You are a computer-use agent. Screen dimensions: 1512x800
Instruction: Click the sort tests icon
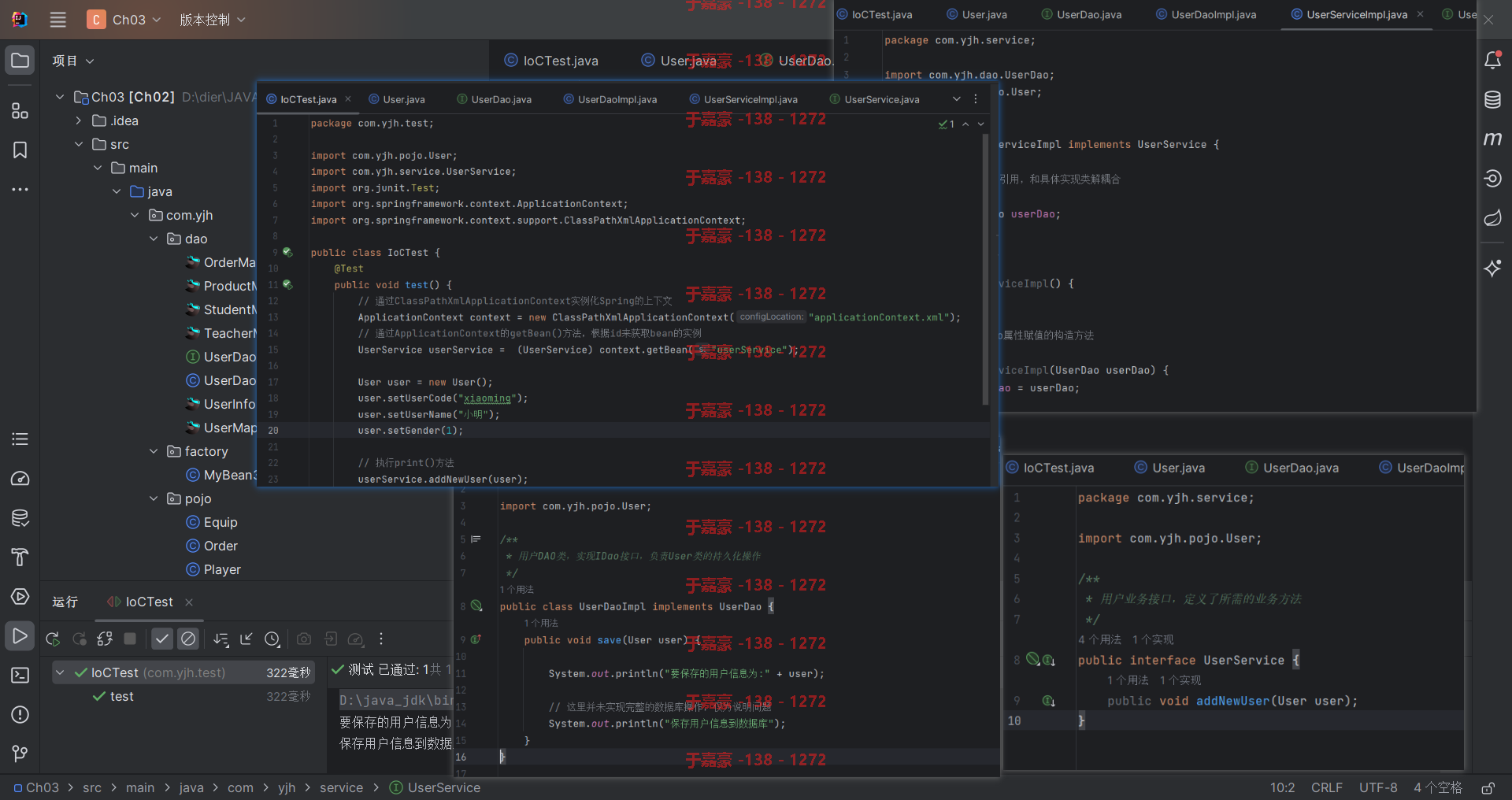(x=221, y=639)
